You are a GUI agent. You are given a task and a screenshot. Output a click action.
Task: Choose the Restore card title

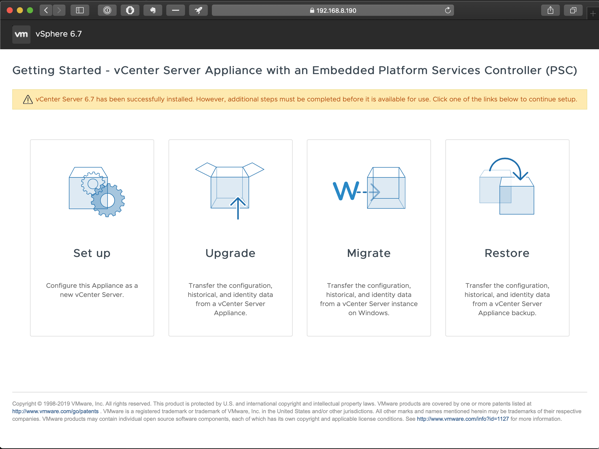(x=507, y=253)
